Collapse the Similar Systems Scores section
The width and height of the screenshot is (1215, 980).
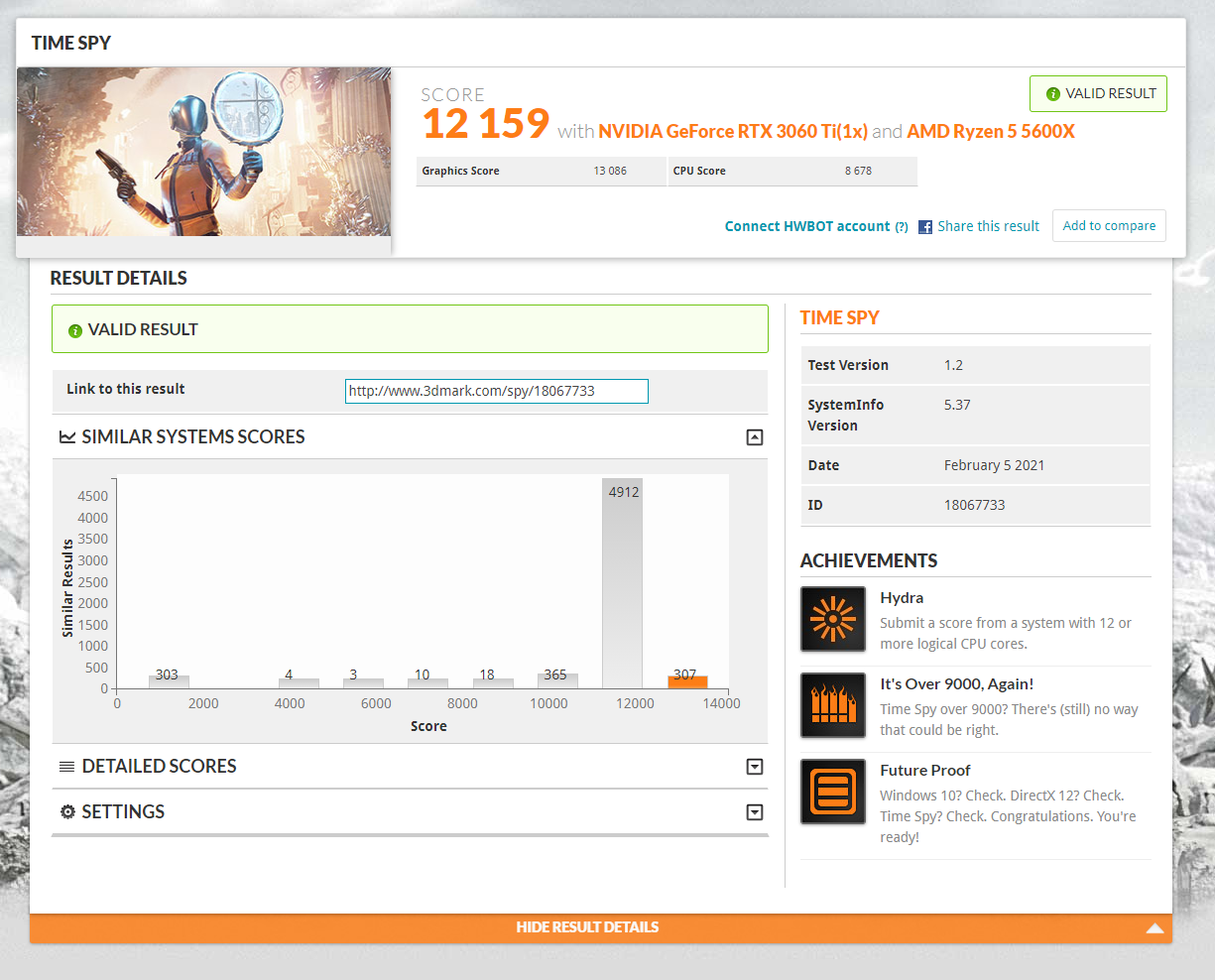tap(755, 437)
